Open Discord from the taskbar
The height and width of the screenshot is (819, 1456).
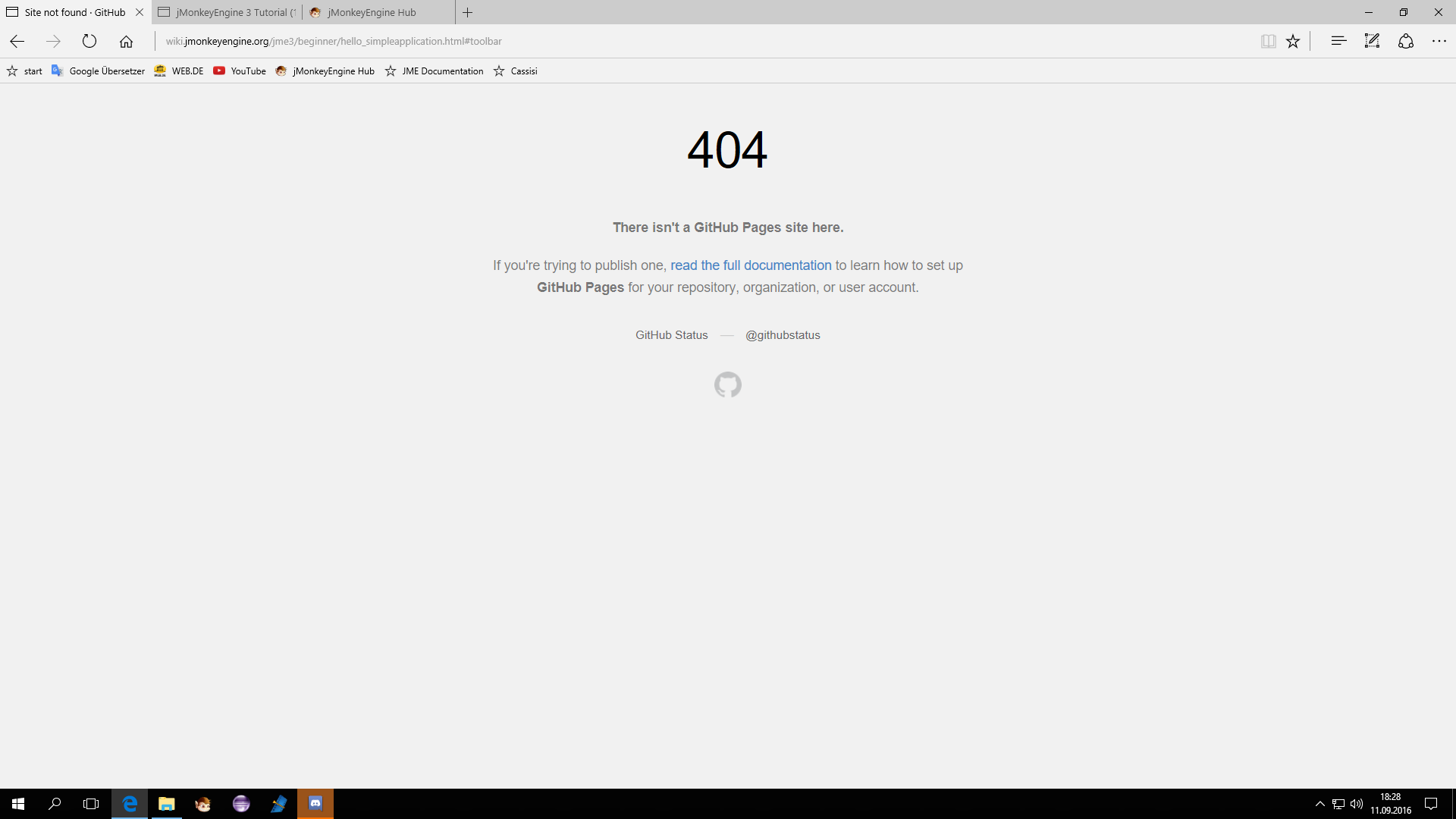(315, 804)
